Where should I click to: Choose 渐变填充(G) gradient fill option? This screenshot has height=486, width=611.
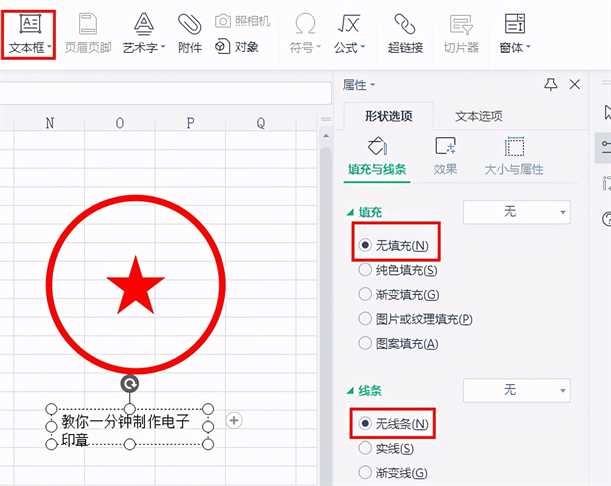click(x=398, y=294)
